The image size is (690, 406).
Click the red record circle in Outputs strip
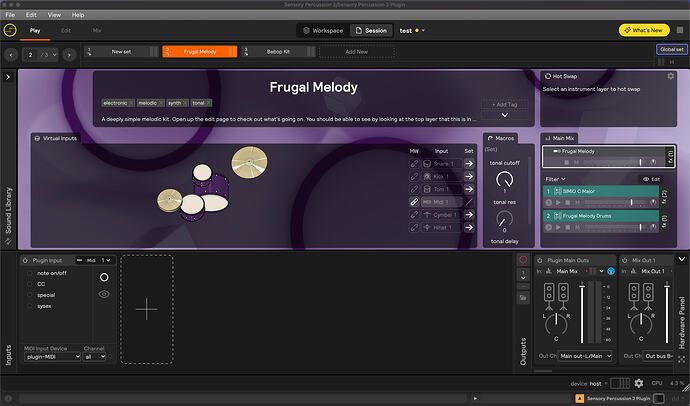[x=523, y=260]
